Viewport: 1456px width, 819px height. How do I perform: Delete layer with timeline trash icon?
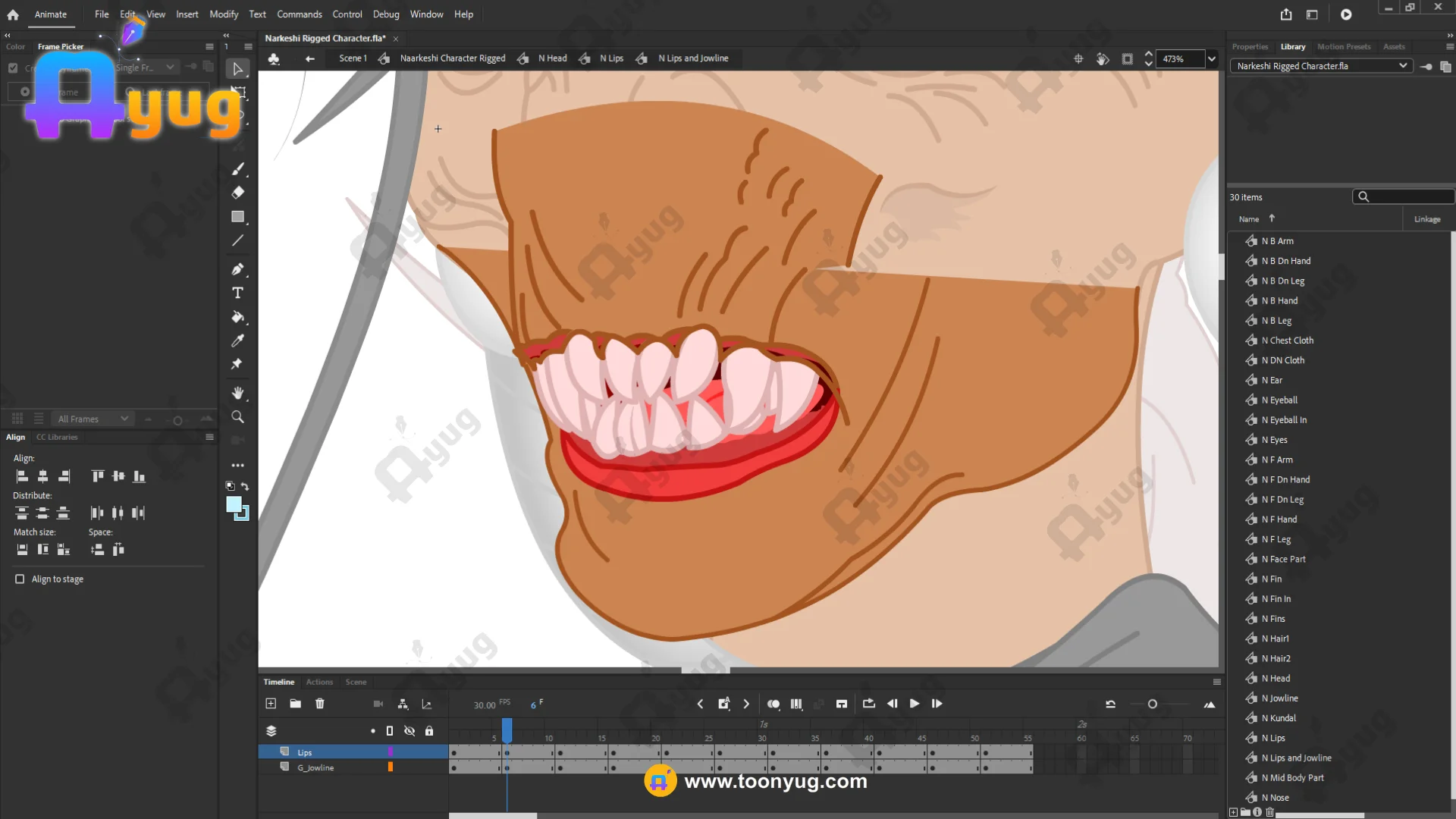(x=320, y=704)
